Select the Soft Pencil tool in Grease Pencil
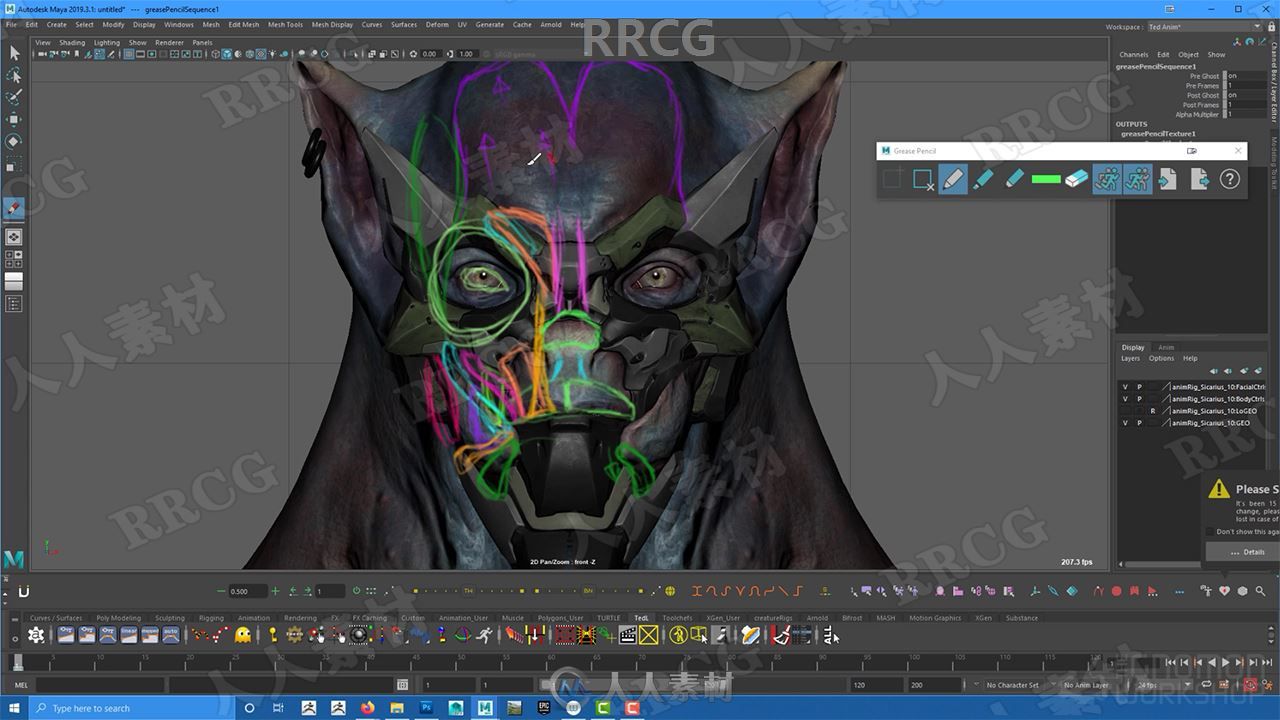This screenshot has width=1280, height=720. coord(1014,179)
